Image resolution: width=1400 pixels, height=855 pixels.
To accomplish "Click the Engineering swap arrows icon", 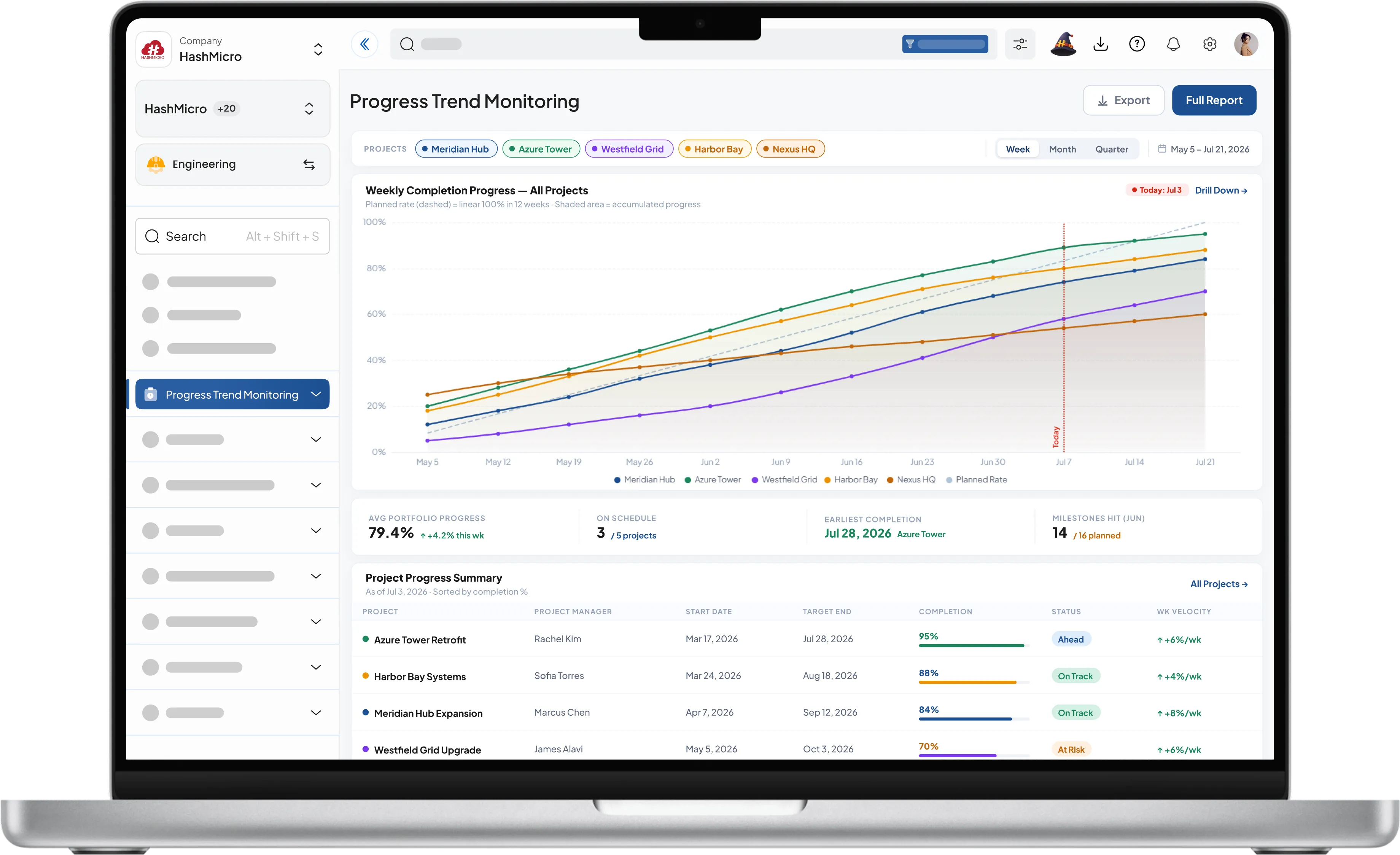I will click(x=309, y=165).
